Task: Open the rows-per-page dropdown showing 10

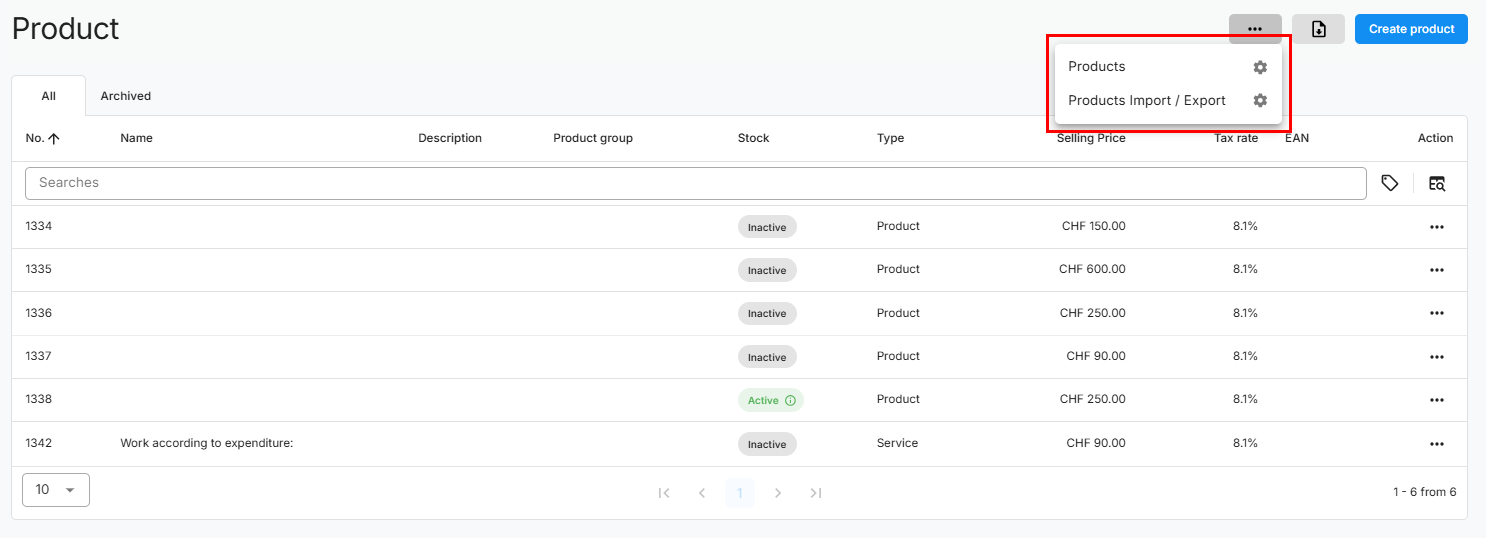Action: [x=56, y=490]
